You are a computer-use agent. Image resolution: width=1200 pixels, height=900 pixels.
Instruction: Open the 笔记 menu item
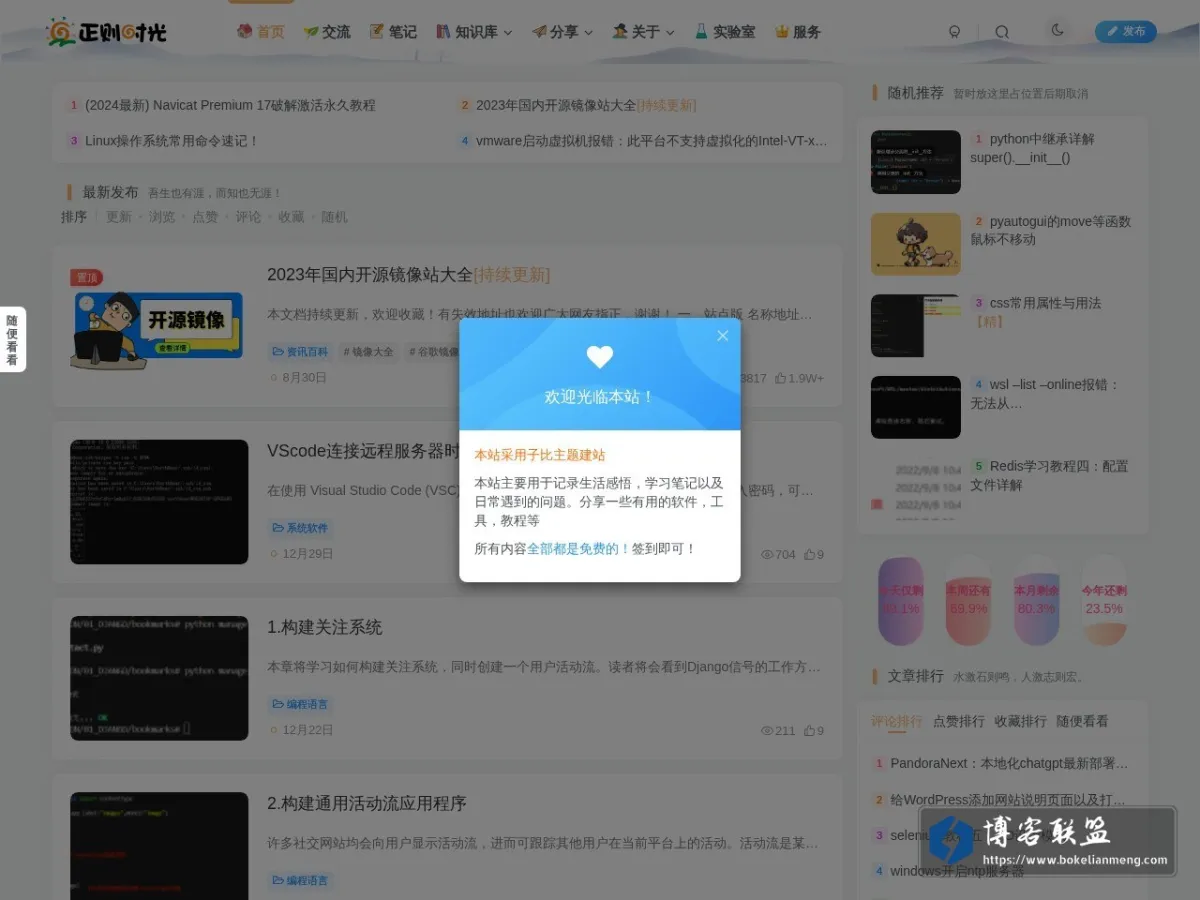tap(393, 32)
